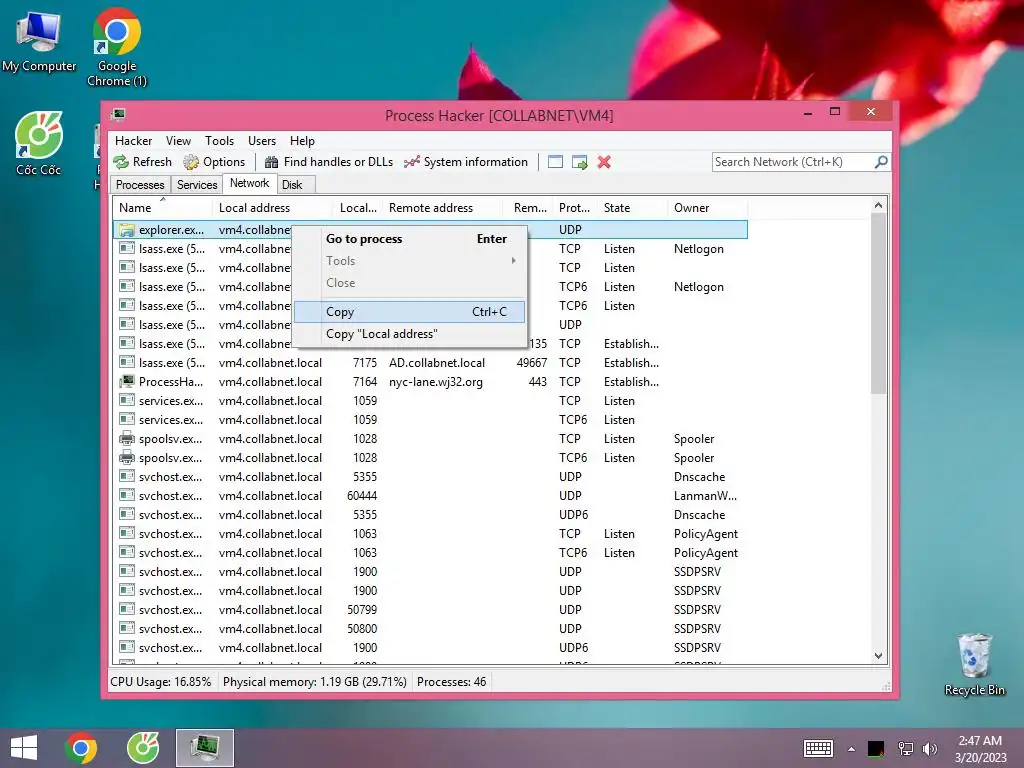Click Find window and thread icon
This screenshot has height=768, width=1024.
coord(579,162)
